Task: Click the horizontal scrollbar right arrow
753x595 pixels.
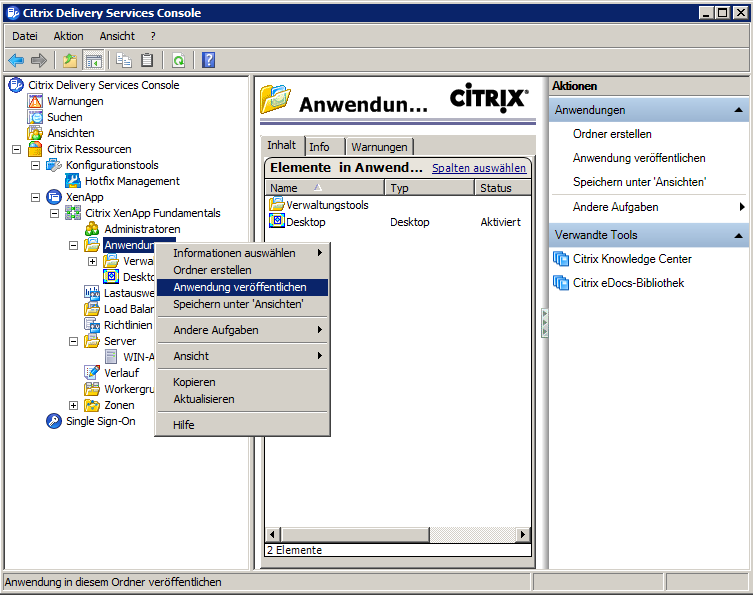Action: click(522, 534)
